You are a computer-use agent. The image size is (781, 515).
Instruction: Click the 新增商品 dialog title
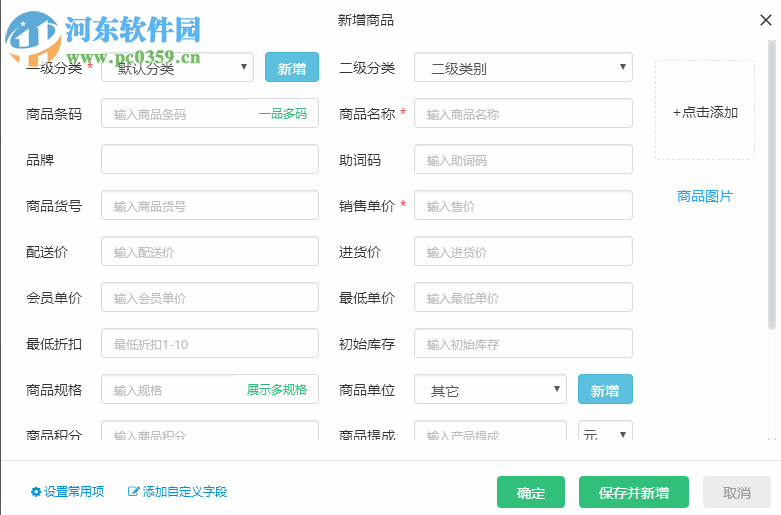point(366,20)
